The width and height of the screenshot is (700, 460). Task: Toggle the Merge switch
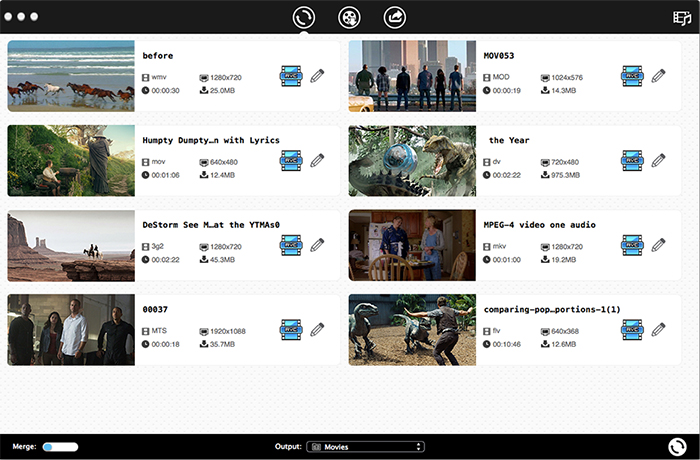tap(60, 446)
